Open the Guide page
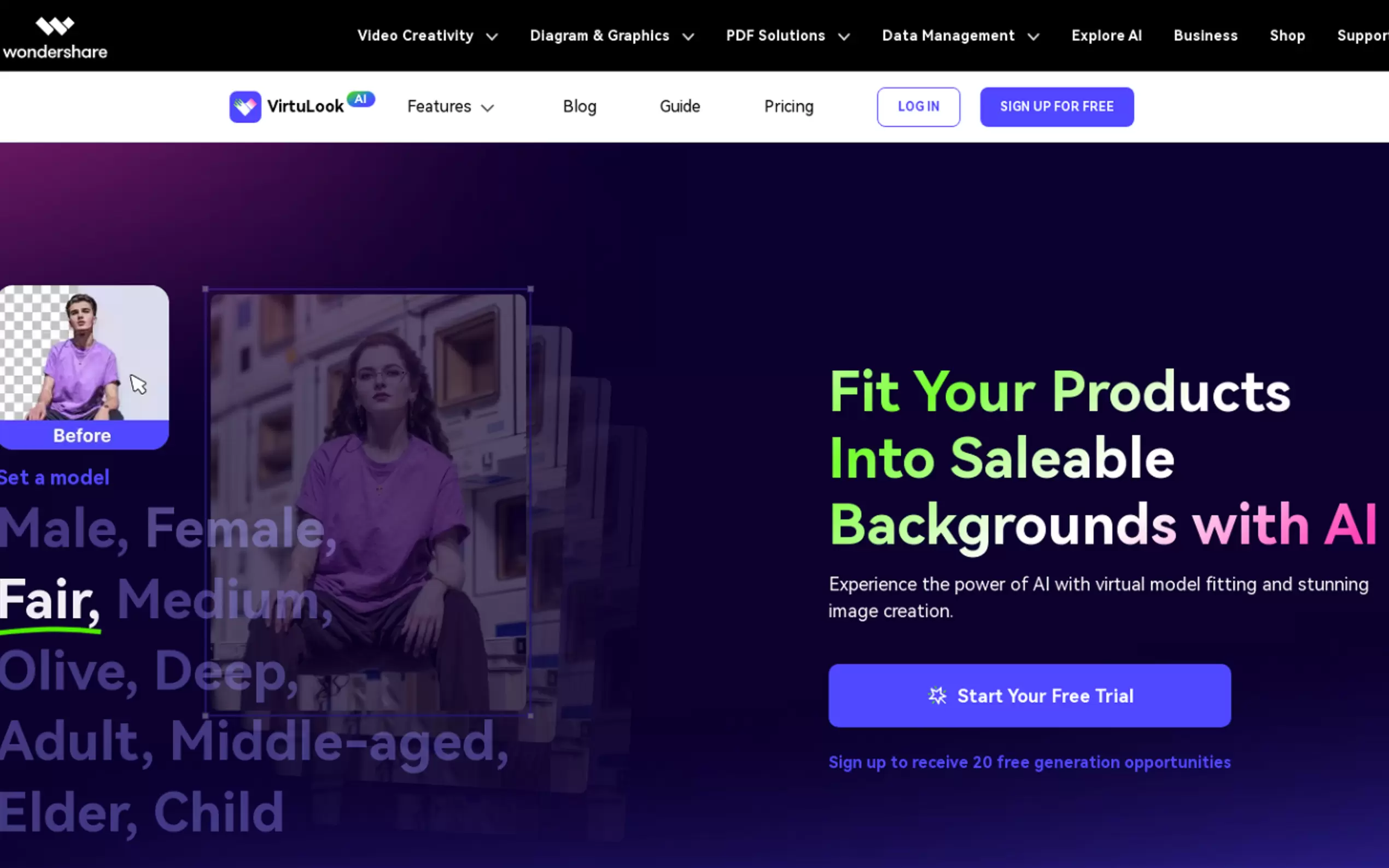Image resolution: width=1389 pixels, height=868 pixels. tap(680, 106)
